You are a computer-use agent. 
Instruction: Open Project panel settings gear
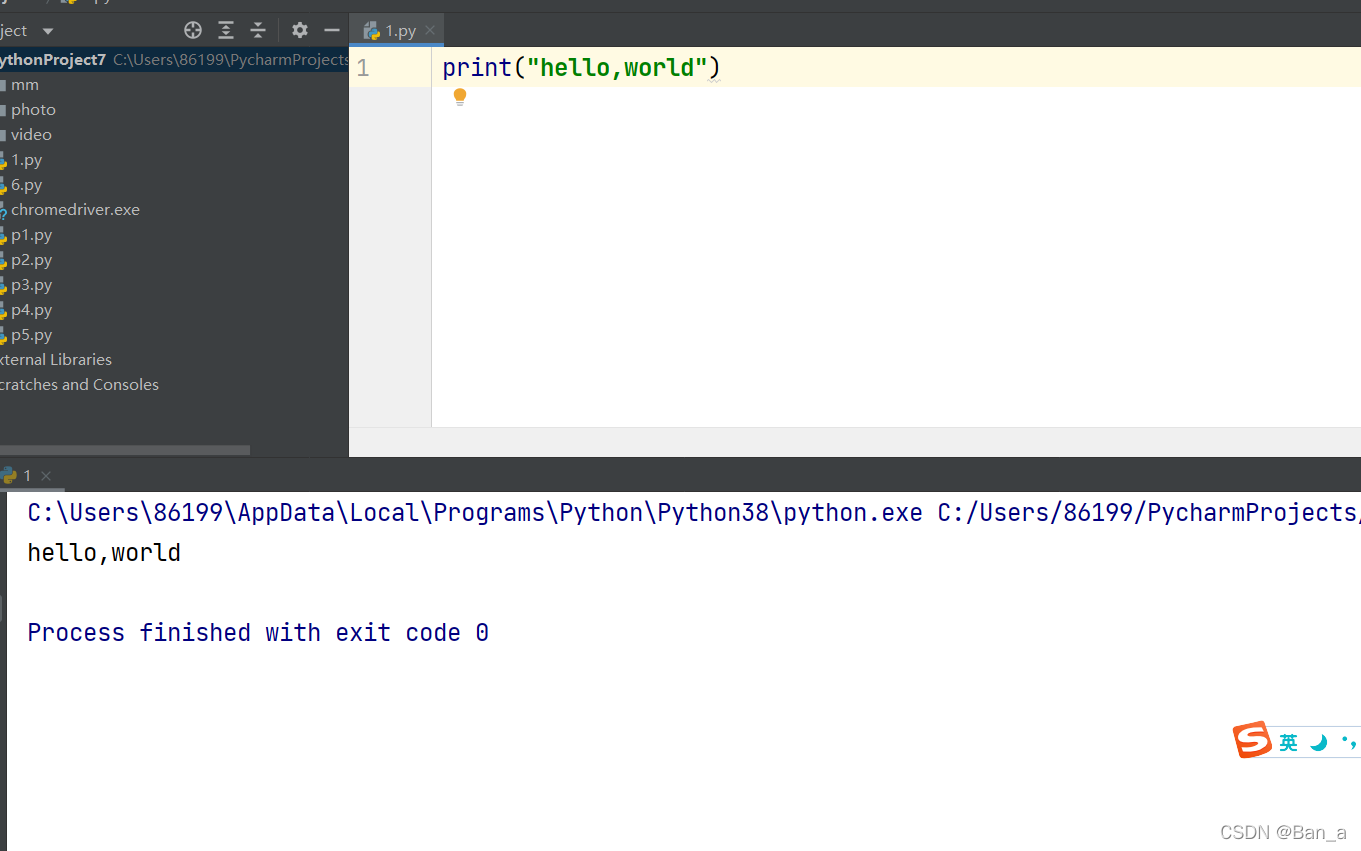(300, 30)
